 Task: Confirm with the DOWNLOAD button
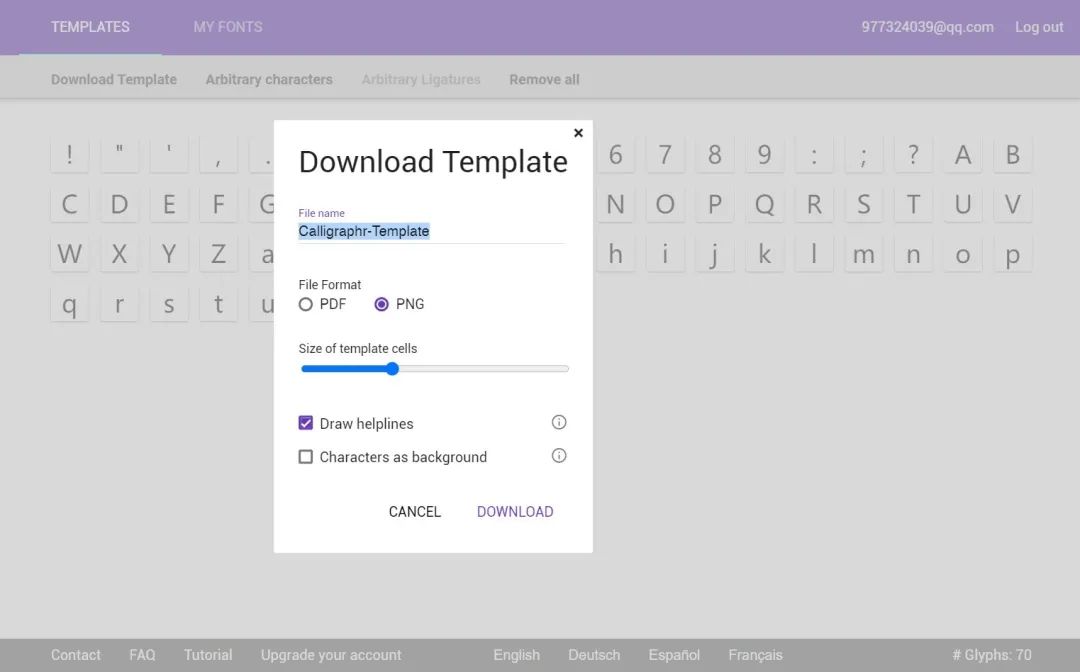click(515, 512)
